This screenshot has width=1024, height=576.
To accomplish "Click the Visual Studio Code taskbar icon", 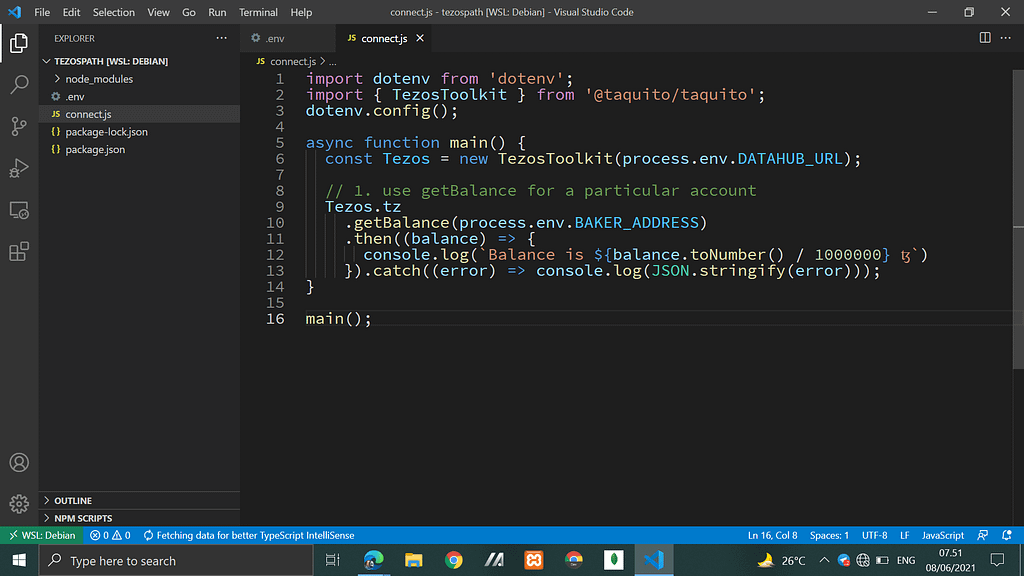I will 654,560.
